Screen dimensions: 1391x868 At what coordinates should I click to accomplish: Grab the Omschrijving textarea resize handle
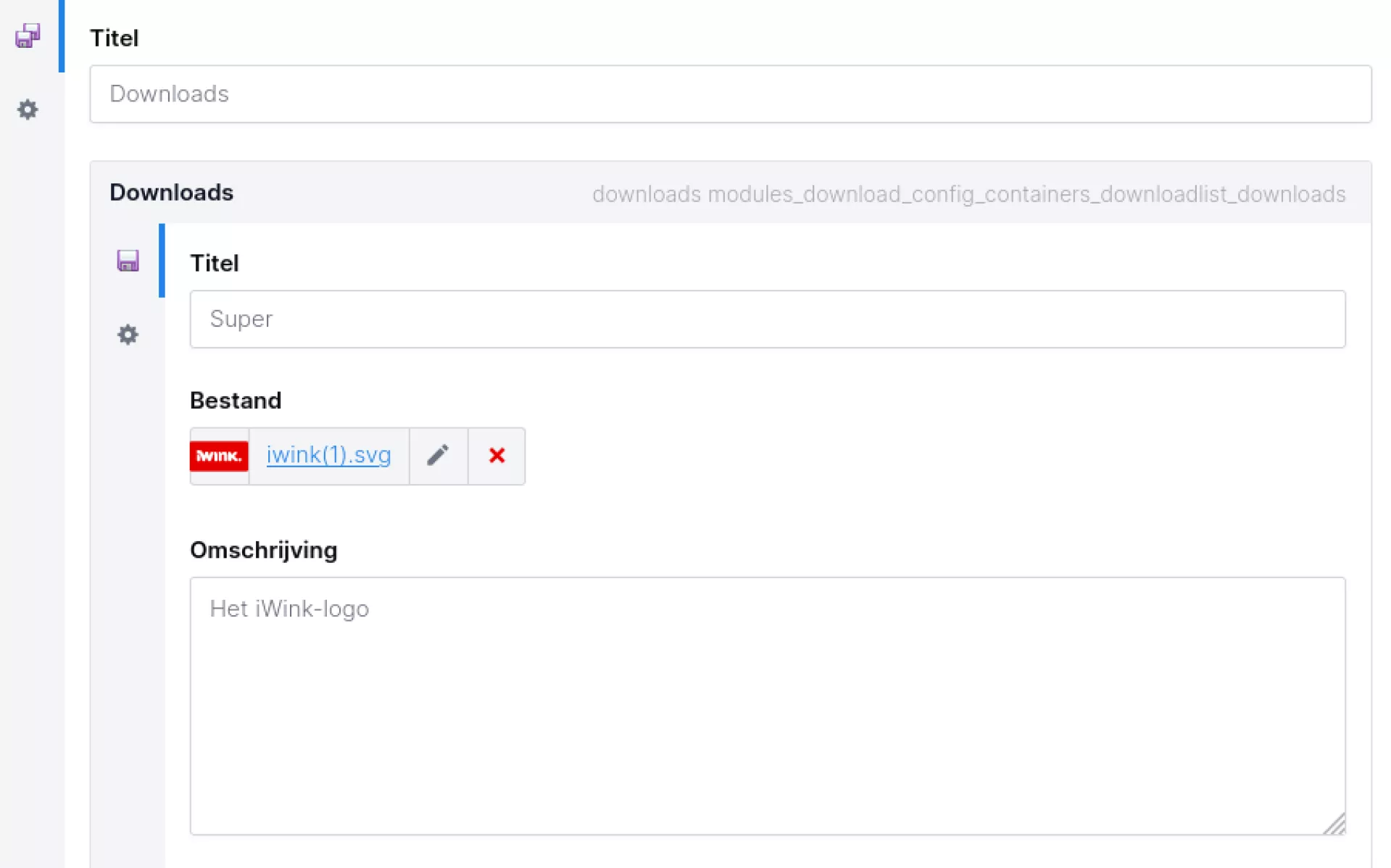pos(1335,825)
